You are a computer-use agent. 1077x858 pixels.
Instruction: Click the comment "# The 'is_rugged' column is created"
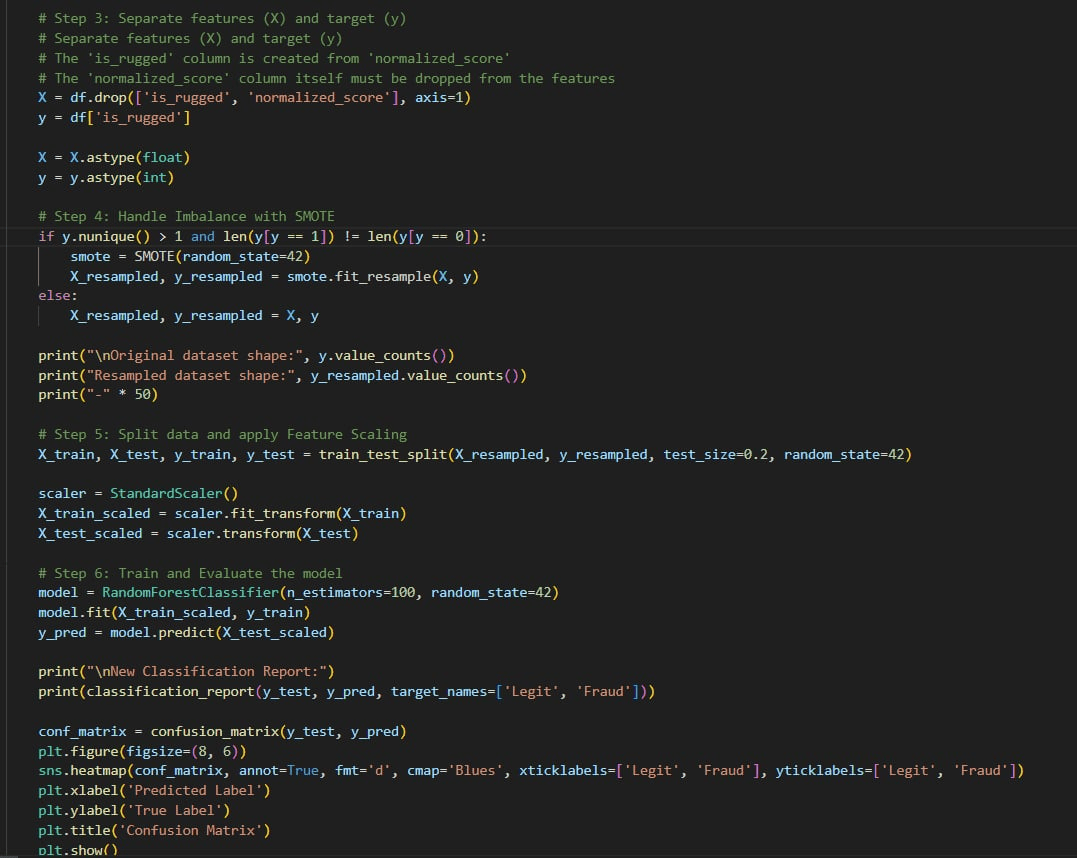(274, 58)
